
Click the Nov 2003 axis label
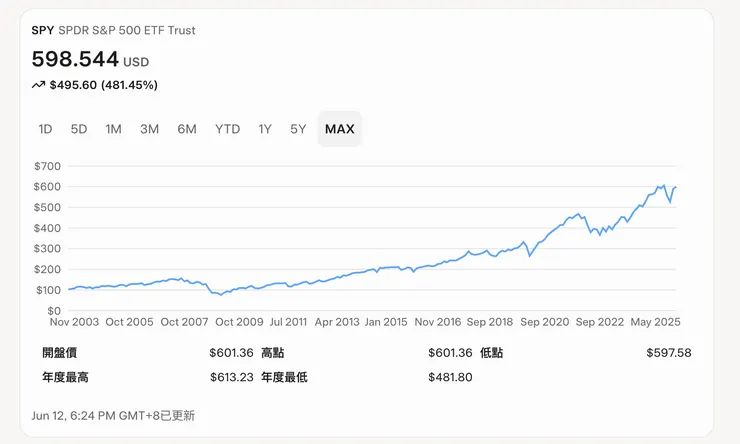[75, 322]
